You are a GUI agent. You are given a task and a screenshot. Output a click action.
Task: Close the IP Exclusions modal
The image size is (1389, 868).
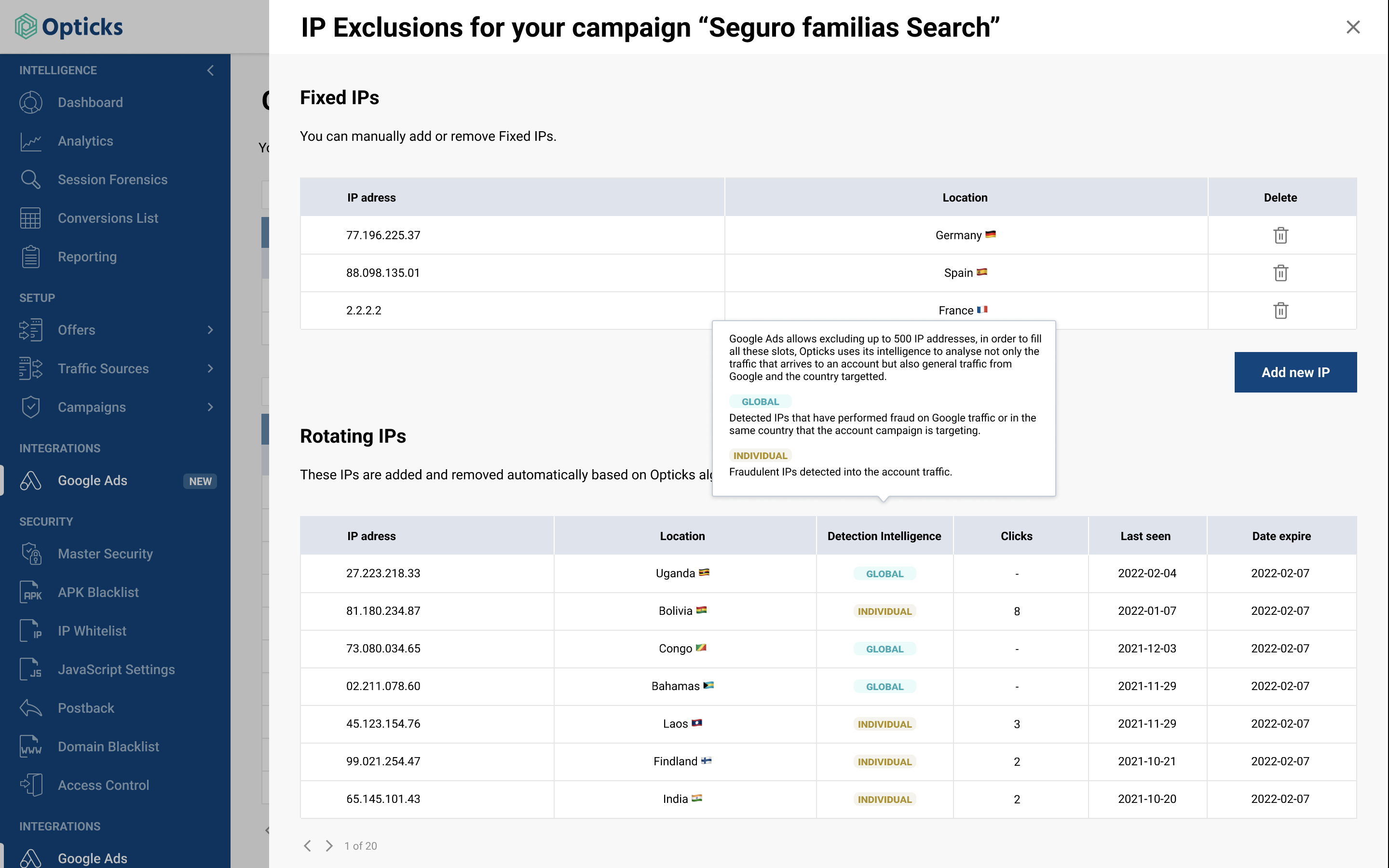[1354, 27]
